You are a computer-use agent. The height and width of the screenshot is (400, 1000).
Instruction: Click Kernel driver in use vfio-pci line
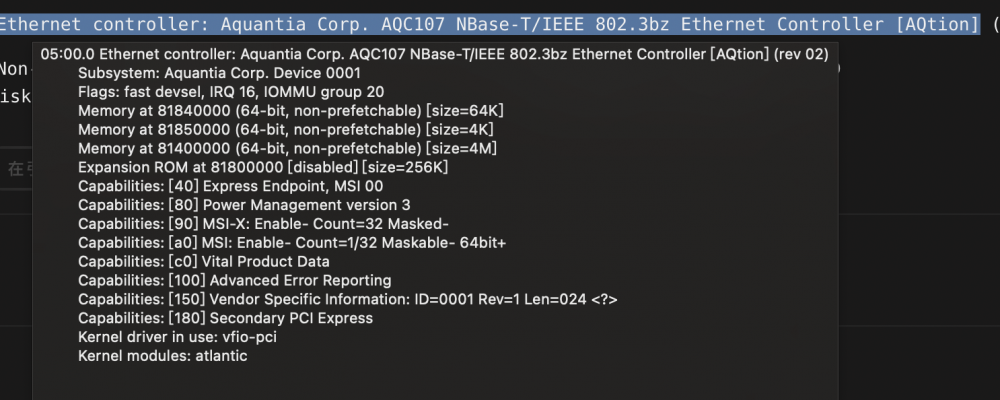(x=177, y=337)
